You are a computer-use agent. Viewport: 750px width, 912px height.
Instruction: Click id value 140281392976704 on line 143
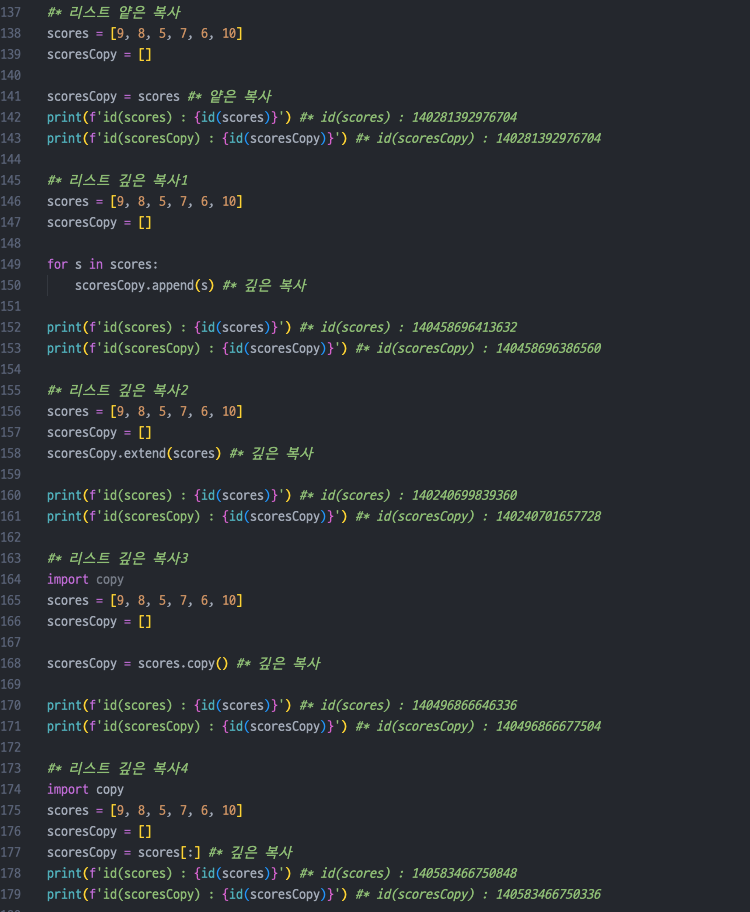[548, 138]
